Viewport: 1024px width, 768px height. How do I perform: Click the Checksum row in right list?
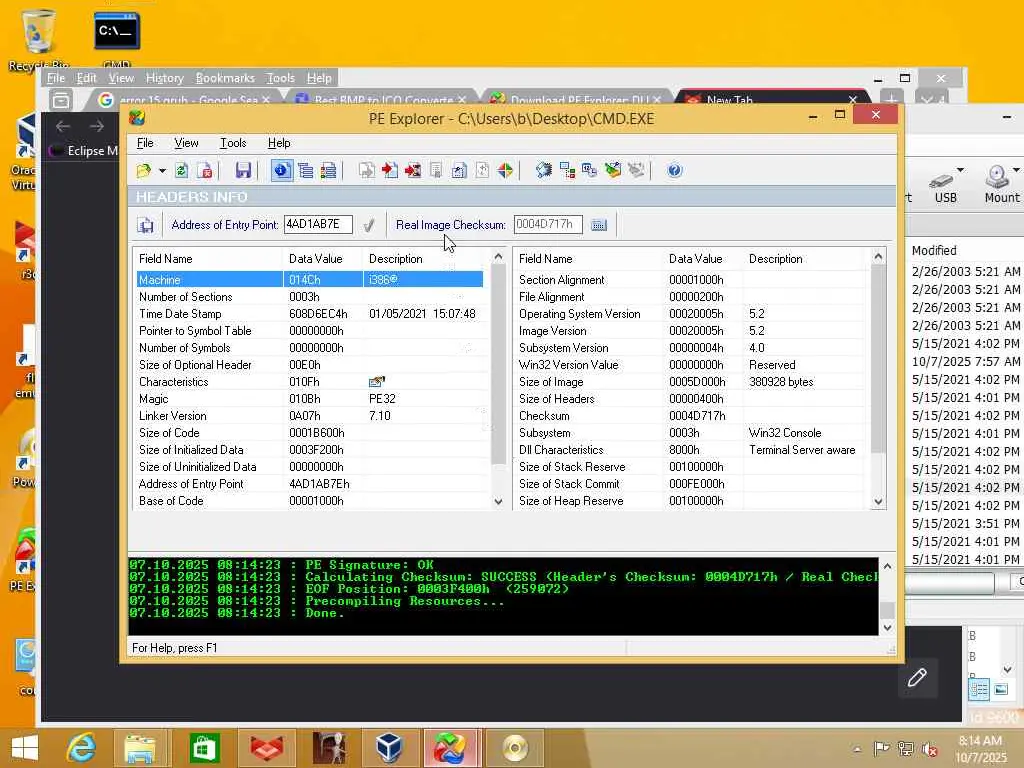692,415
